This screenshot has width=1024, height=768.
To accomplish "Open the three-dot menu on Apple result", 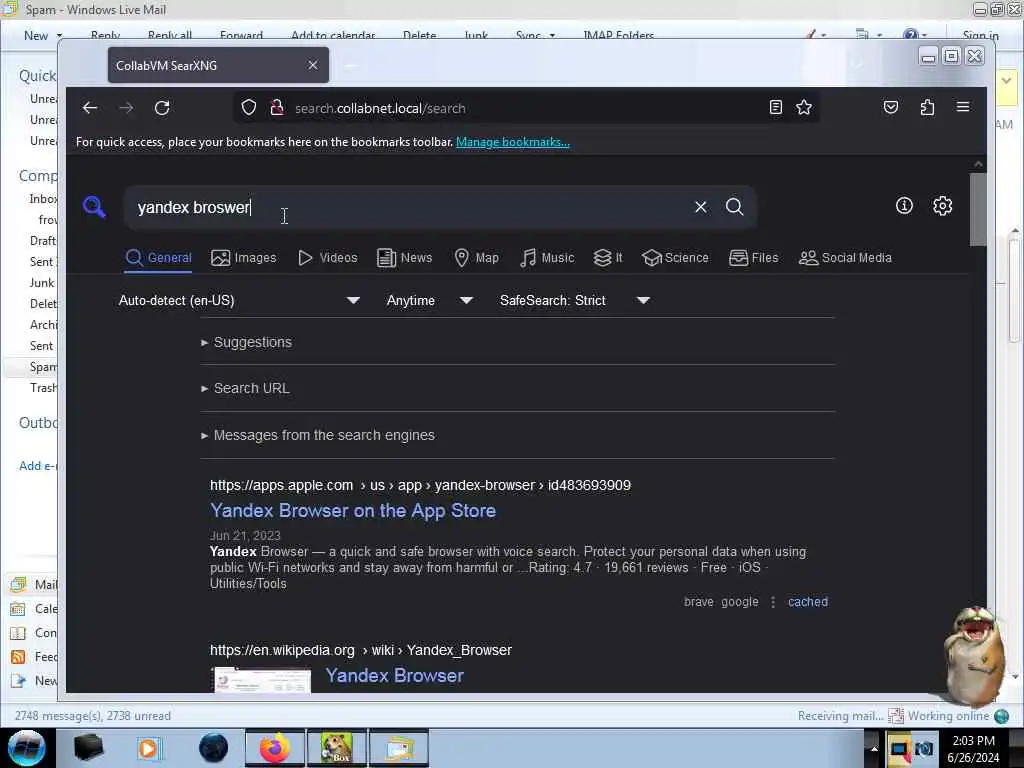I will (x=773, y=602).
